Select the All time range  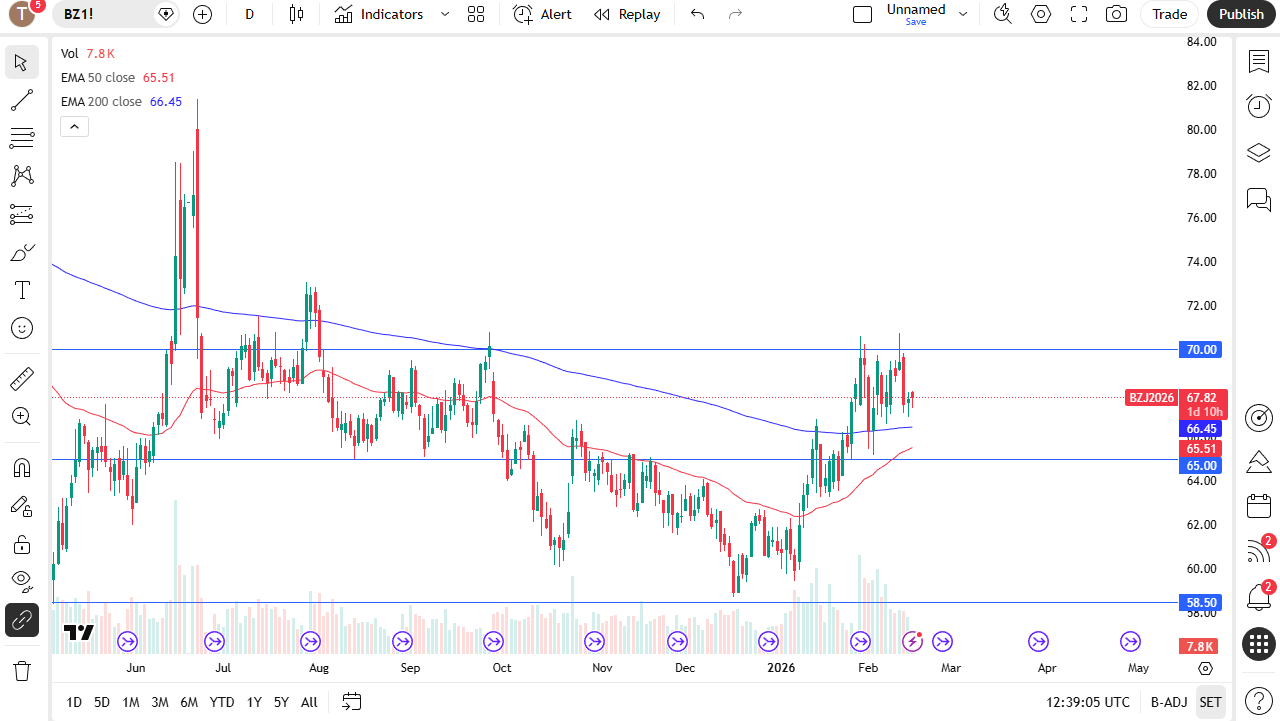(x=309, y=702)
